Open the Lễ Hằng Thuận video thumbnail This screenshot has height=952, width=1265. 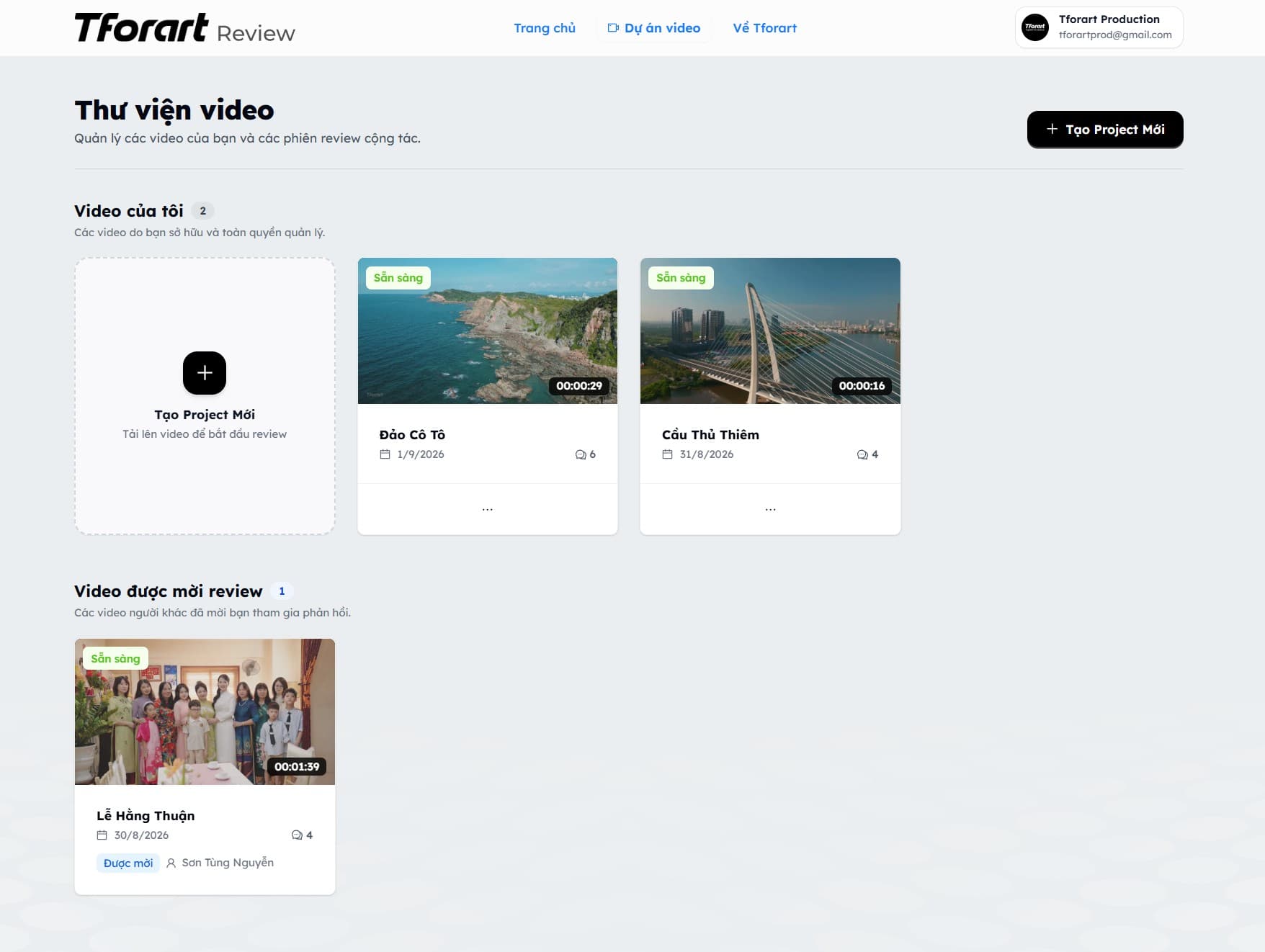tap(205, 711)
